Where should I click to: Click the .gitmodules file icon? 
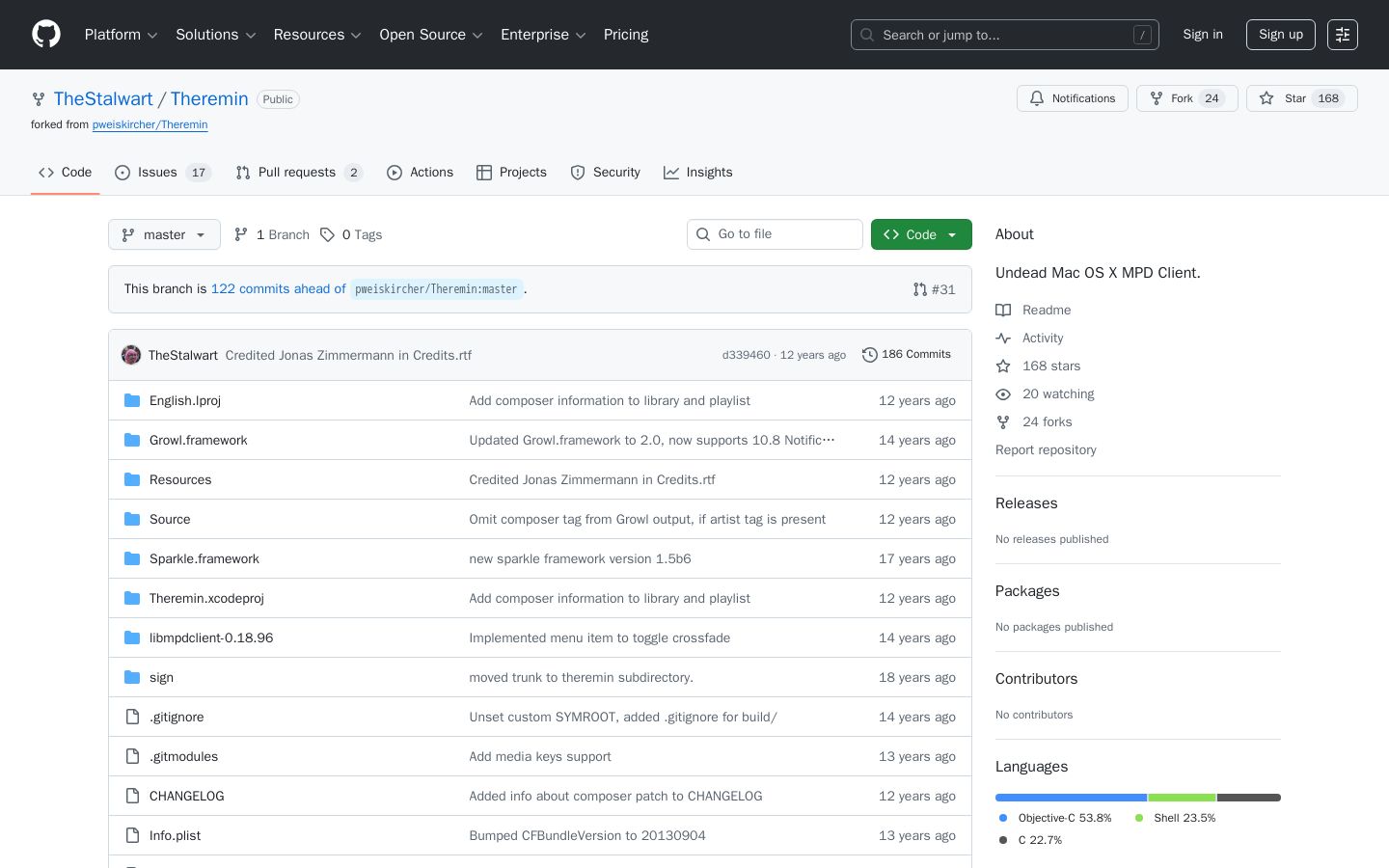(132, 756)
